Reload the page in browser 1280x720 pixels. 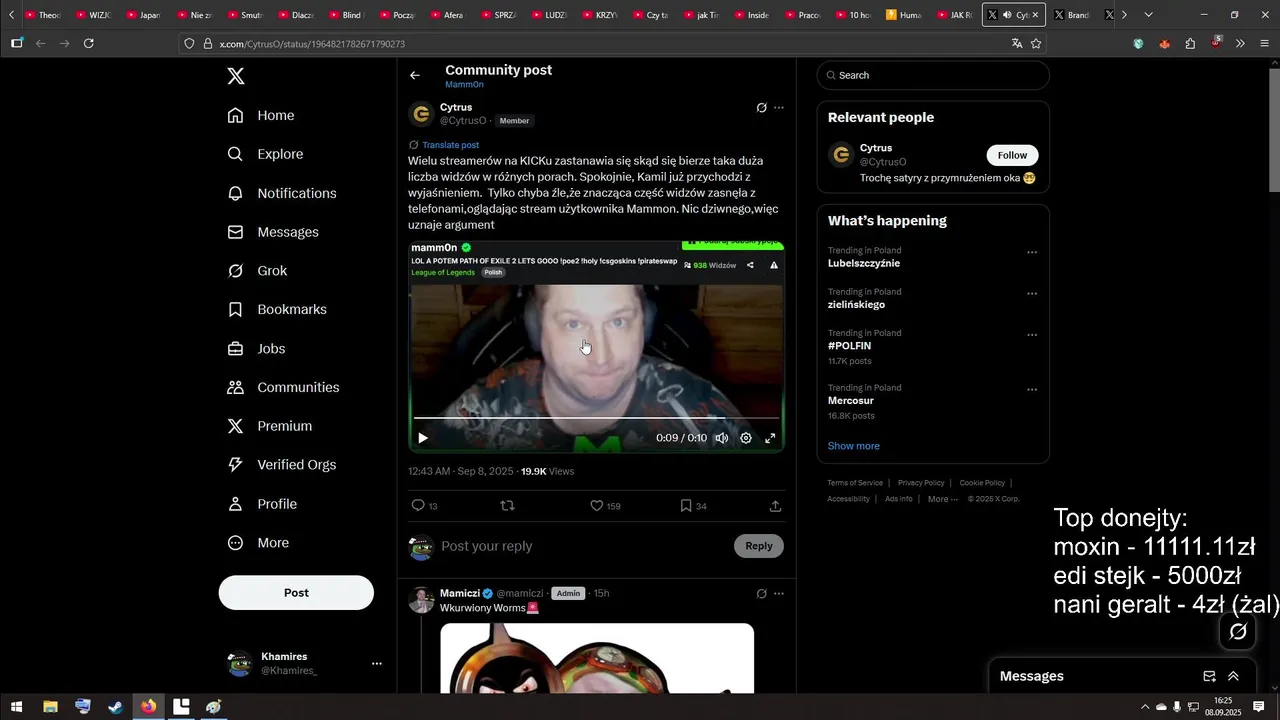(x=89, y=43)
